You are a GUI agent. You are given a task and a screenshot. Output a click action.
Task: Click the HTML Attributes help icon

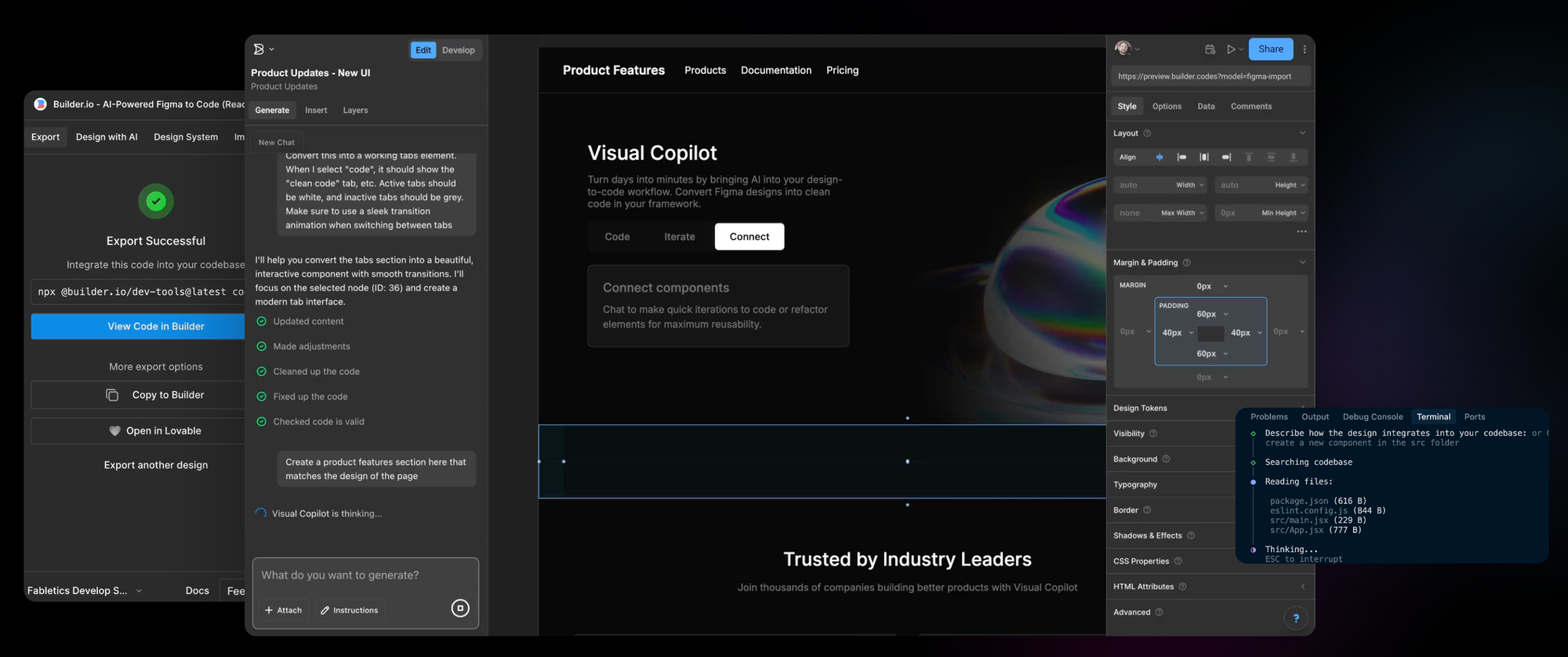click(x=1182, y=587)
